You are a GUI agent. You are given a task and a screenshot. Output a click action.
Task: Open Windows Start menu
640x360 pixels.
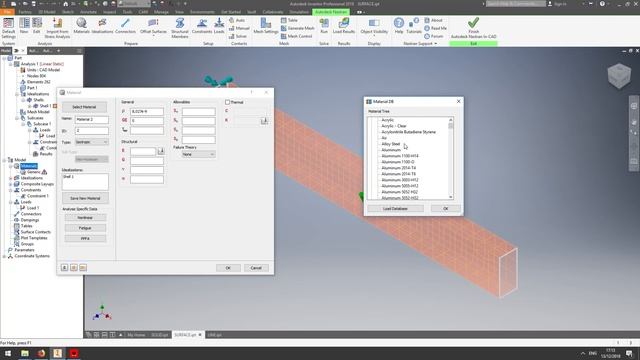coord(8,353)
